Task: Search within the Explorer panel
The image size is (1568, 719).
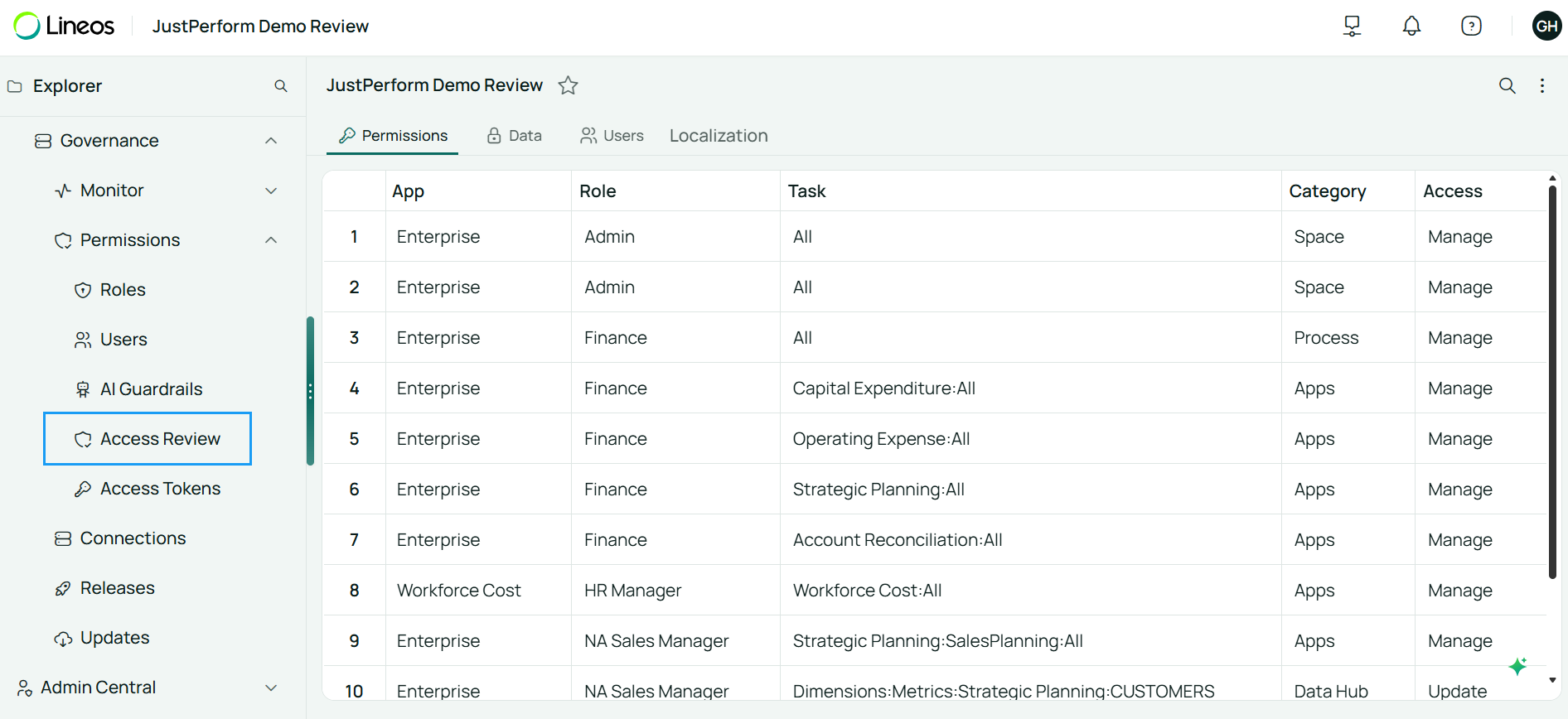Action: tap(281, 86)
